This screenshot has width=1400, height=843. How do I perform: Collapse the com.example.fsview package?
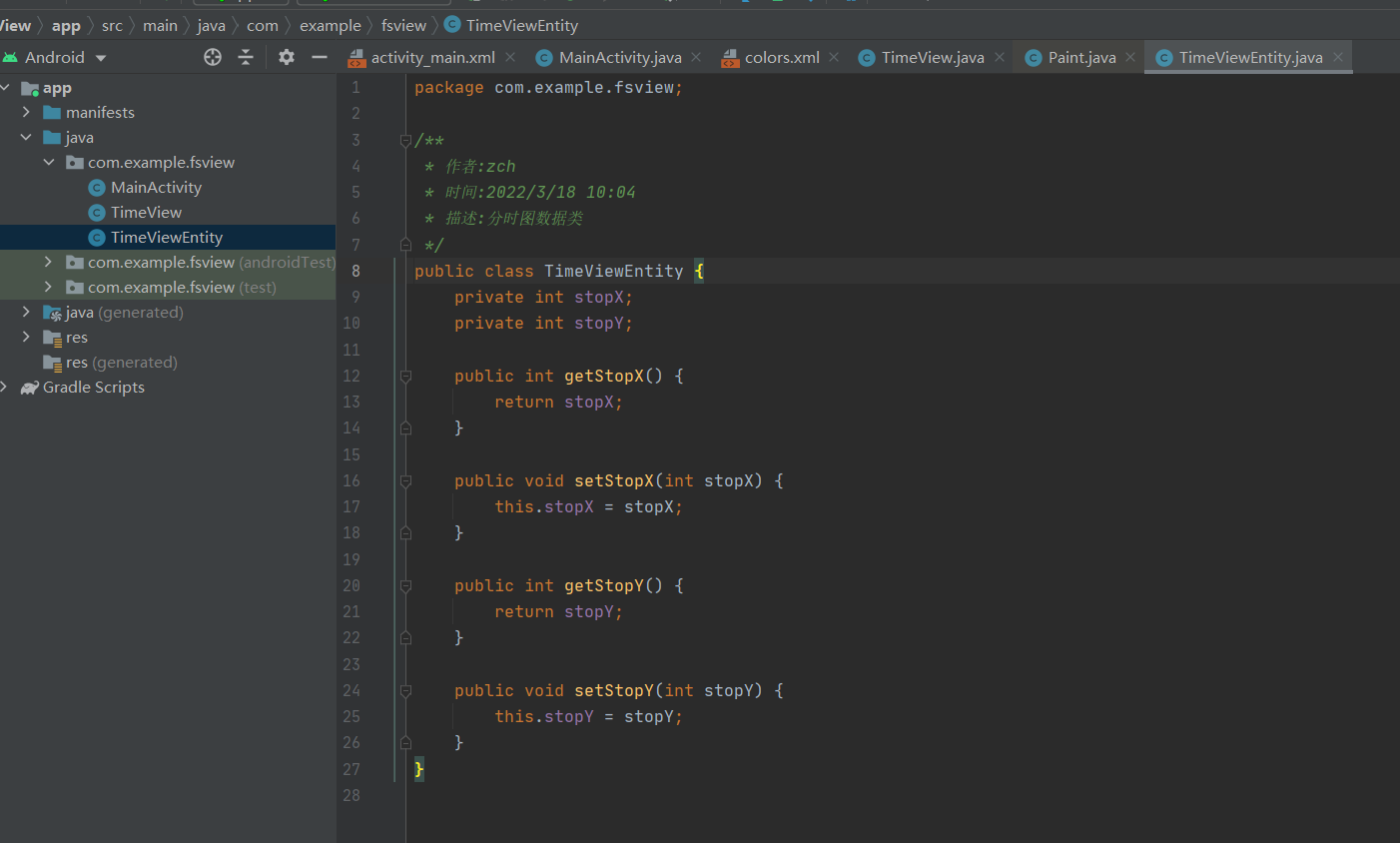[48, 163]
